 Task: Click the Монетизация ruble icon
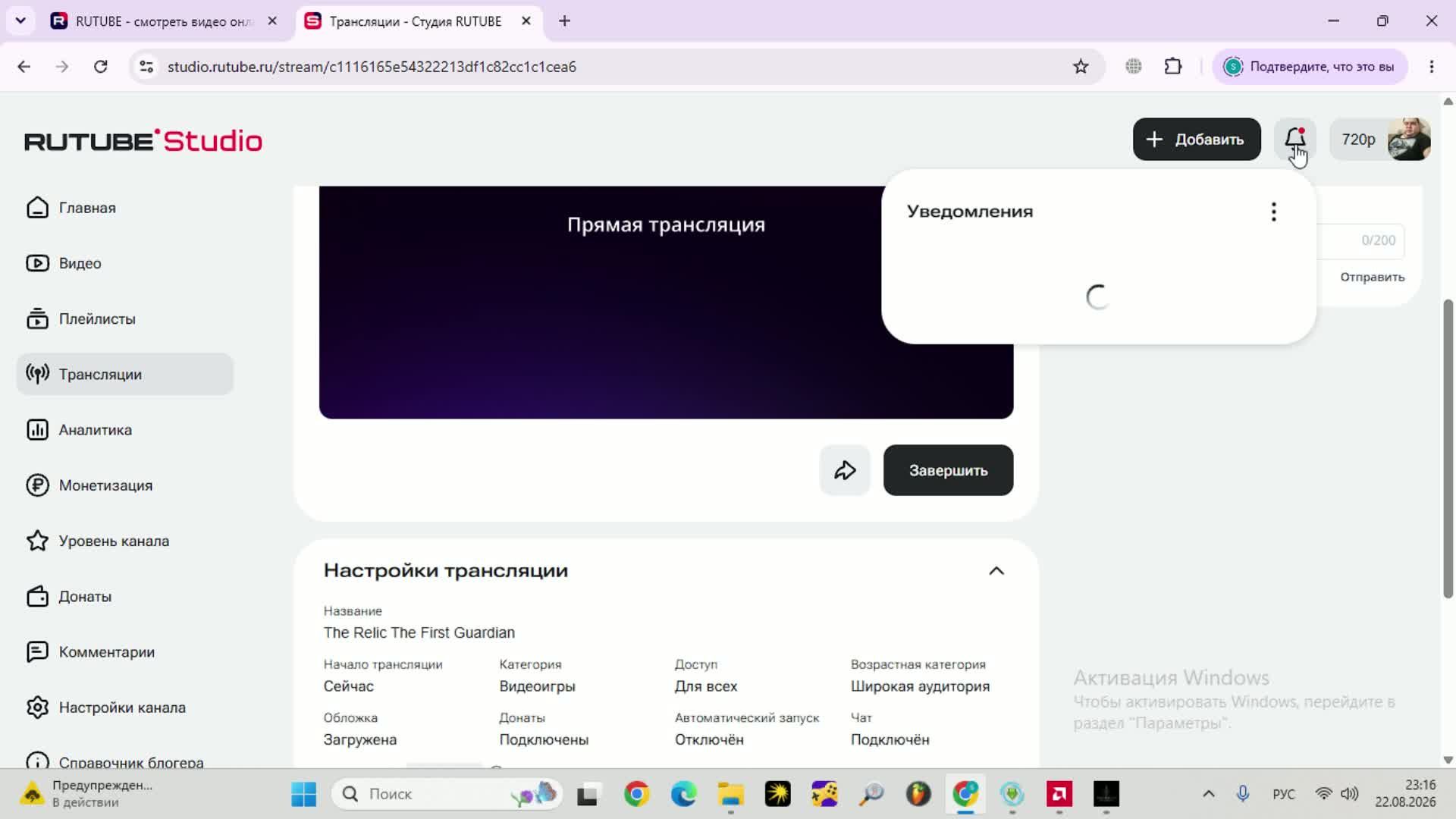pyautogui.click(x=37, y=485)
